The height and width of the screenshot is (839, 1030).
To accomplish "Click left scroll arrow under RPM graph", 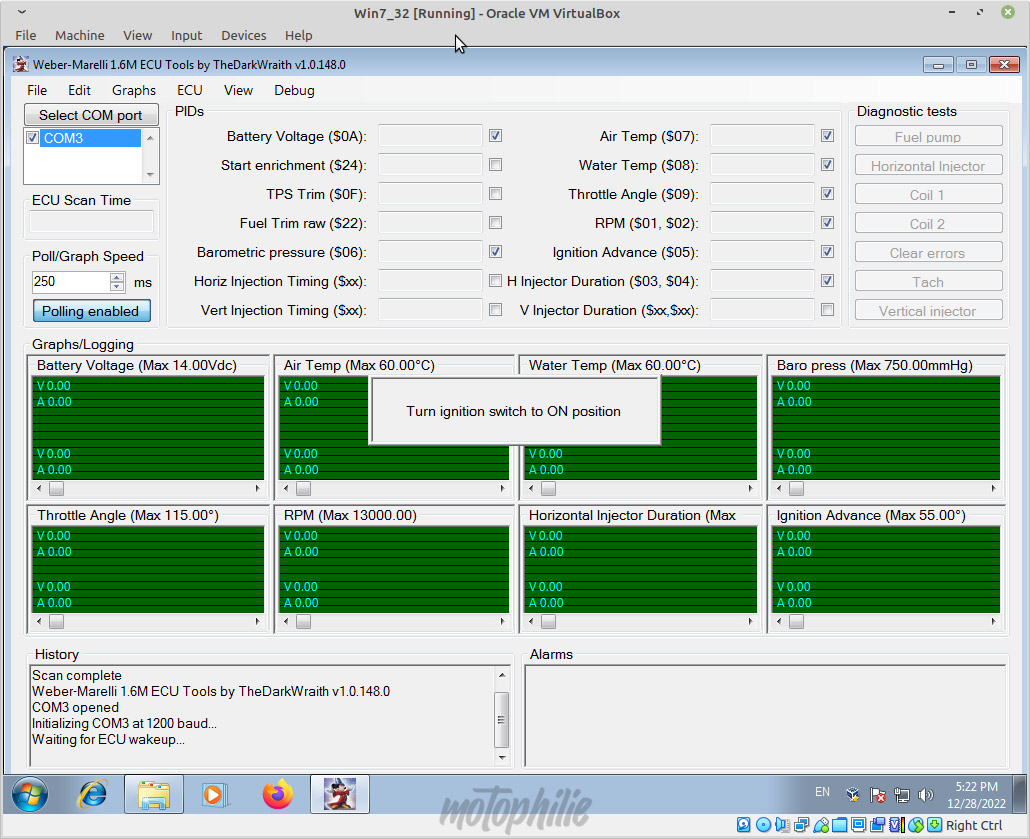I will [x=286, y=622].
